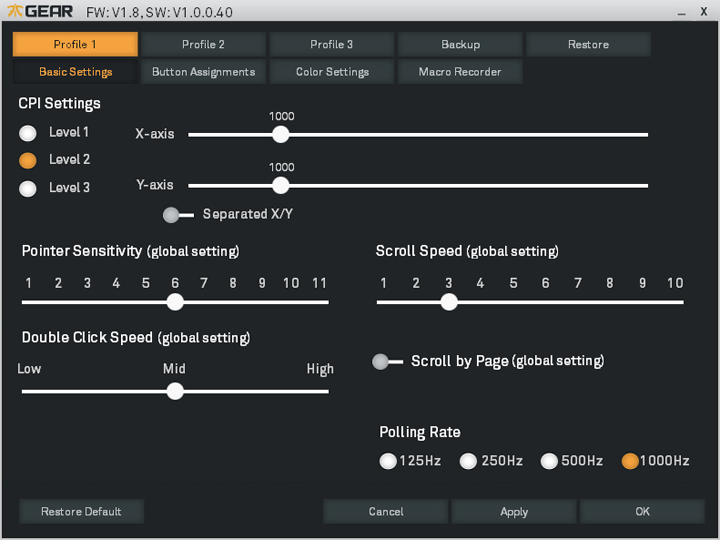Click the X-axis CPI slider handle
720x540 pixels.
pyautogui.click(x=281, y=134)
